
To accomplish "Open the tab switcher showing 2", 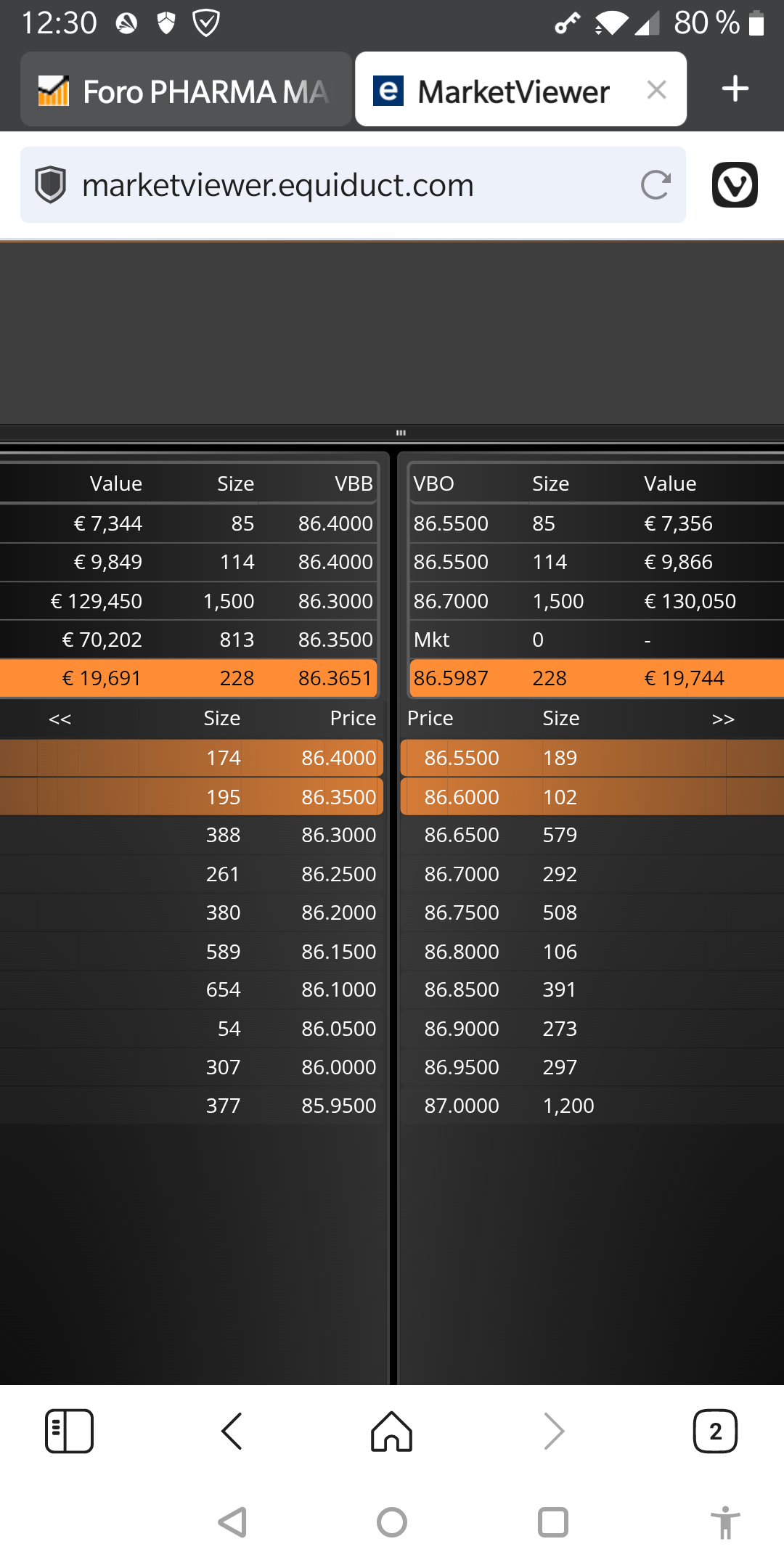I will click(715, 1432).
